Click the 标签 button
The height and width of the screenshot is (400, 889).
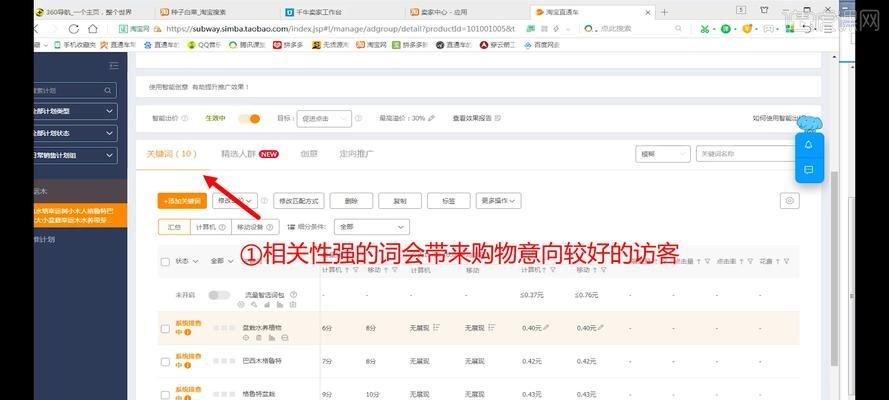(x=448, y=201)
